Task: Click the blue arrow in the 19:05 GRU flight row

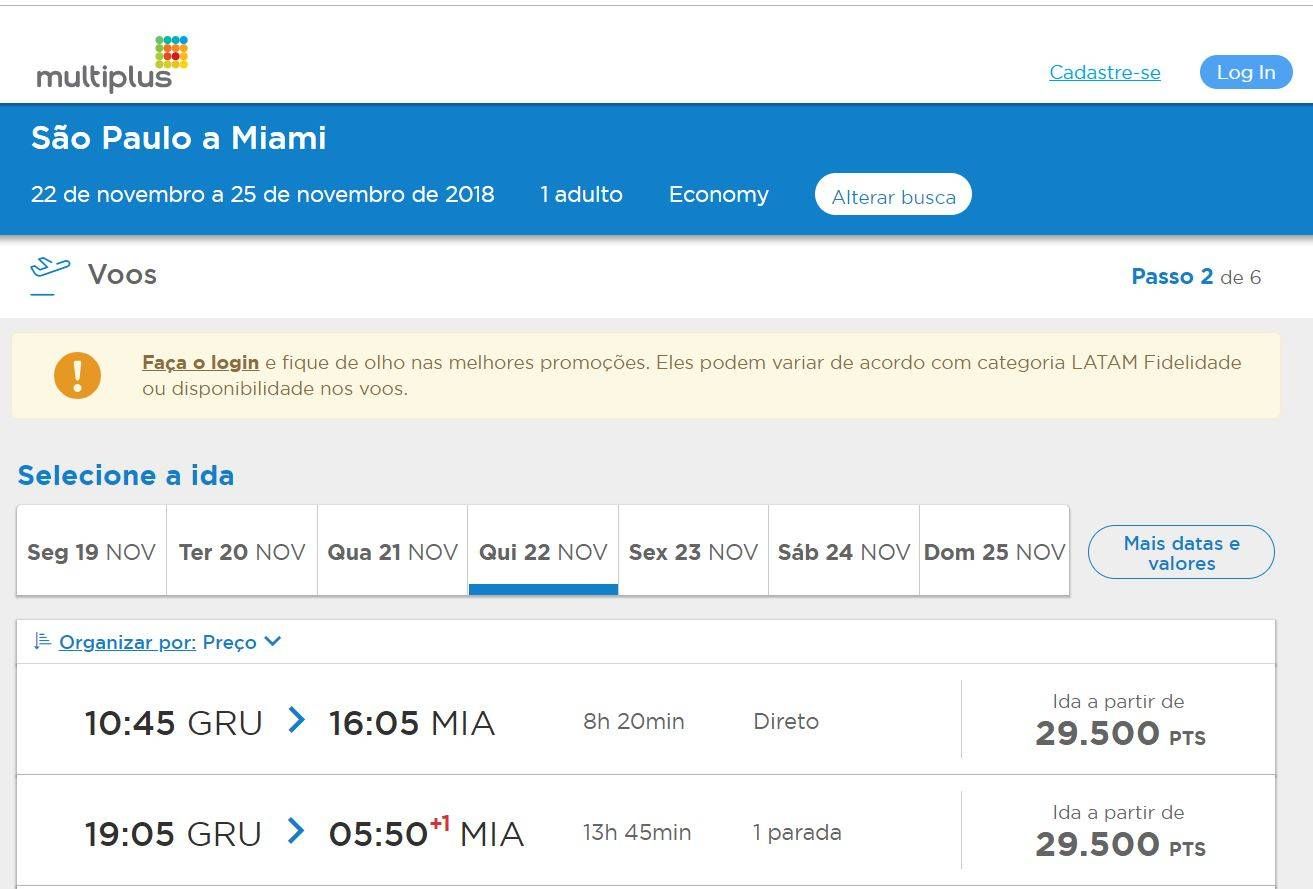Action: click(x=296, y=831)
